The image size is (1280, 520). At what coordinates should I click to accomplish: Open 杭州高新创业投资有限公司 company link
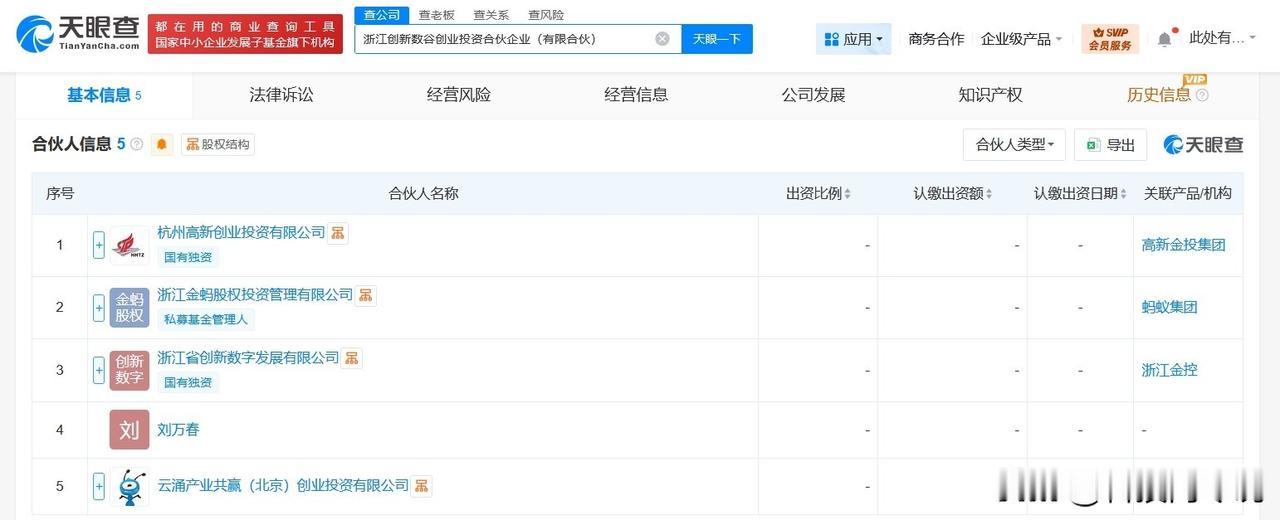coord(241,232)
